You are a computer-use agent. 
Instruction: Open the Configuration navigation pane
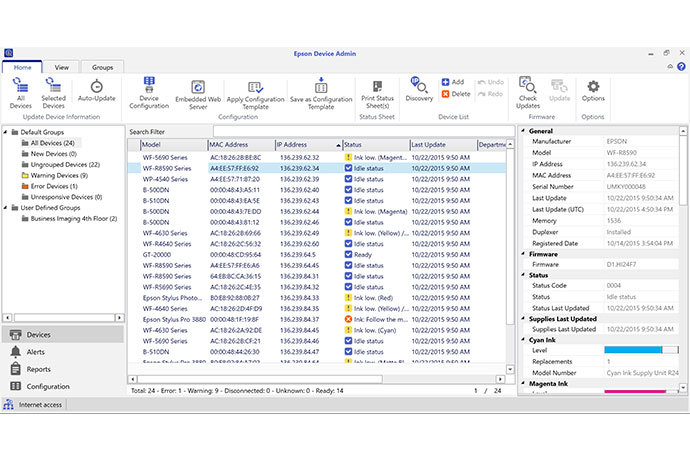click(63, 386)
